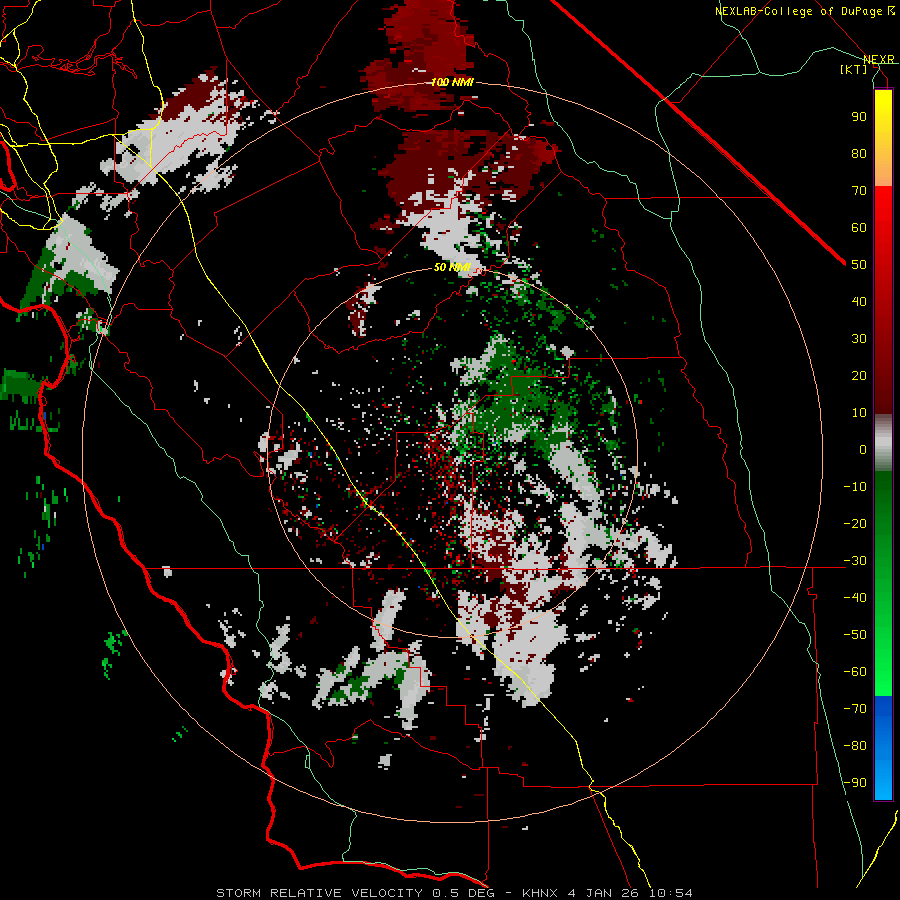Click the [KT] units label
This screenshot has height=900, width=900.
point(854,69)
